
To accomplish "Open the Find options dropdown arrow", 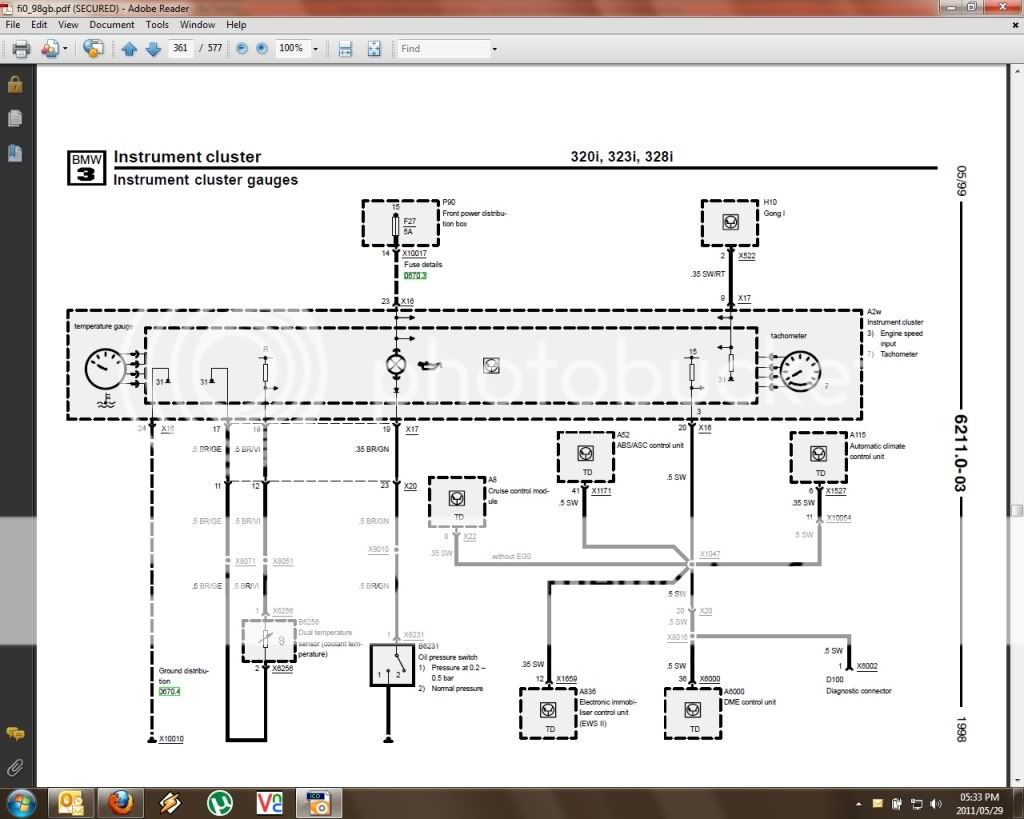I will click(x=494, y=49).
